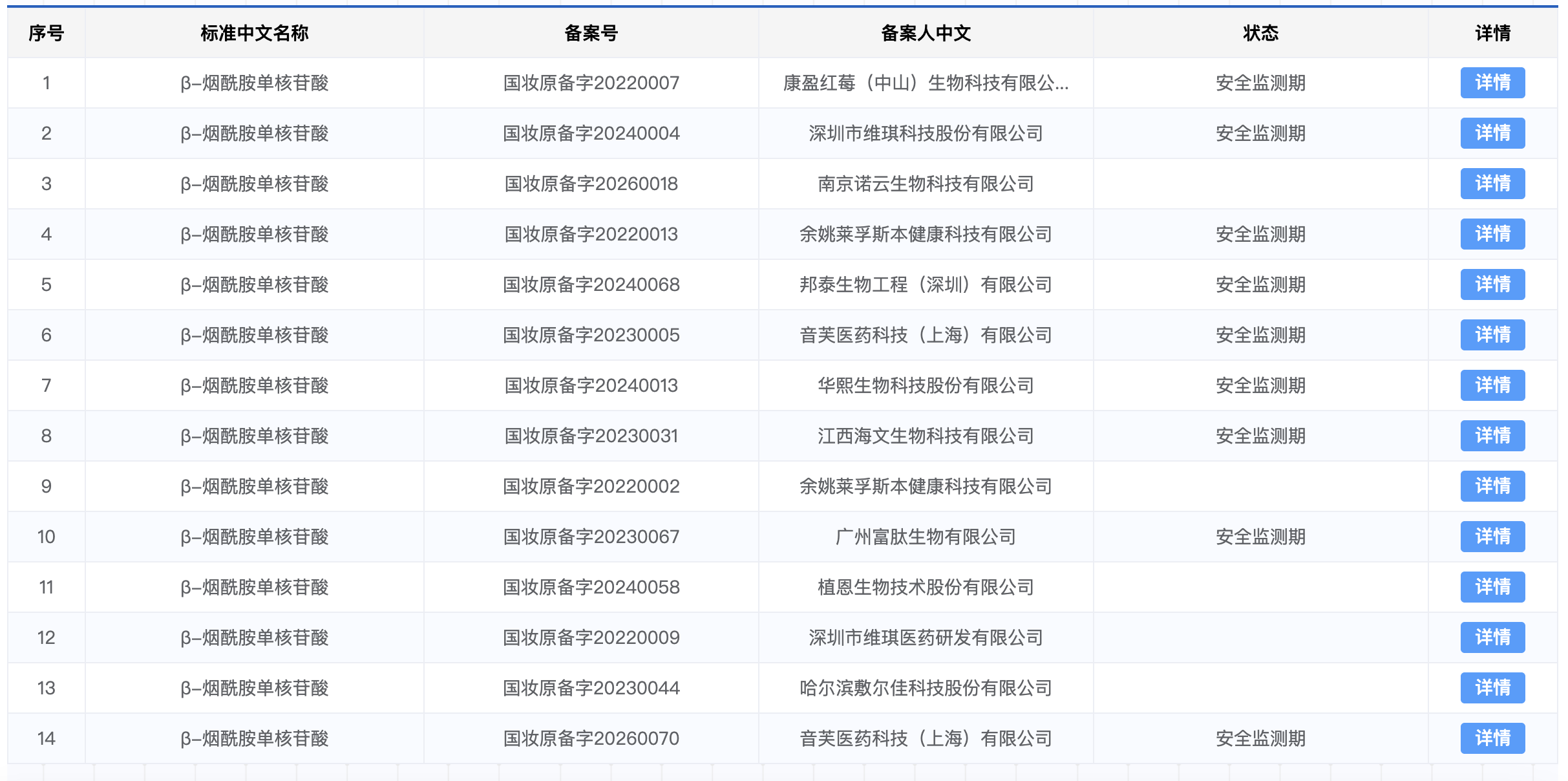Click 安全监测期 status in row 1

[1261, 83]
